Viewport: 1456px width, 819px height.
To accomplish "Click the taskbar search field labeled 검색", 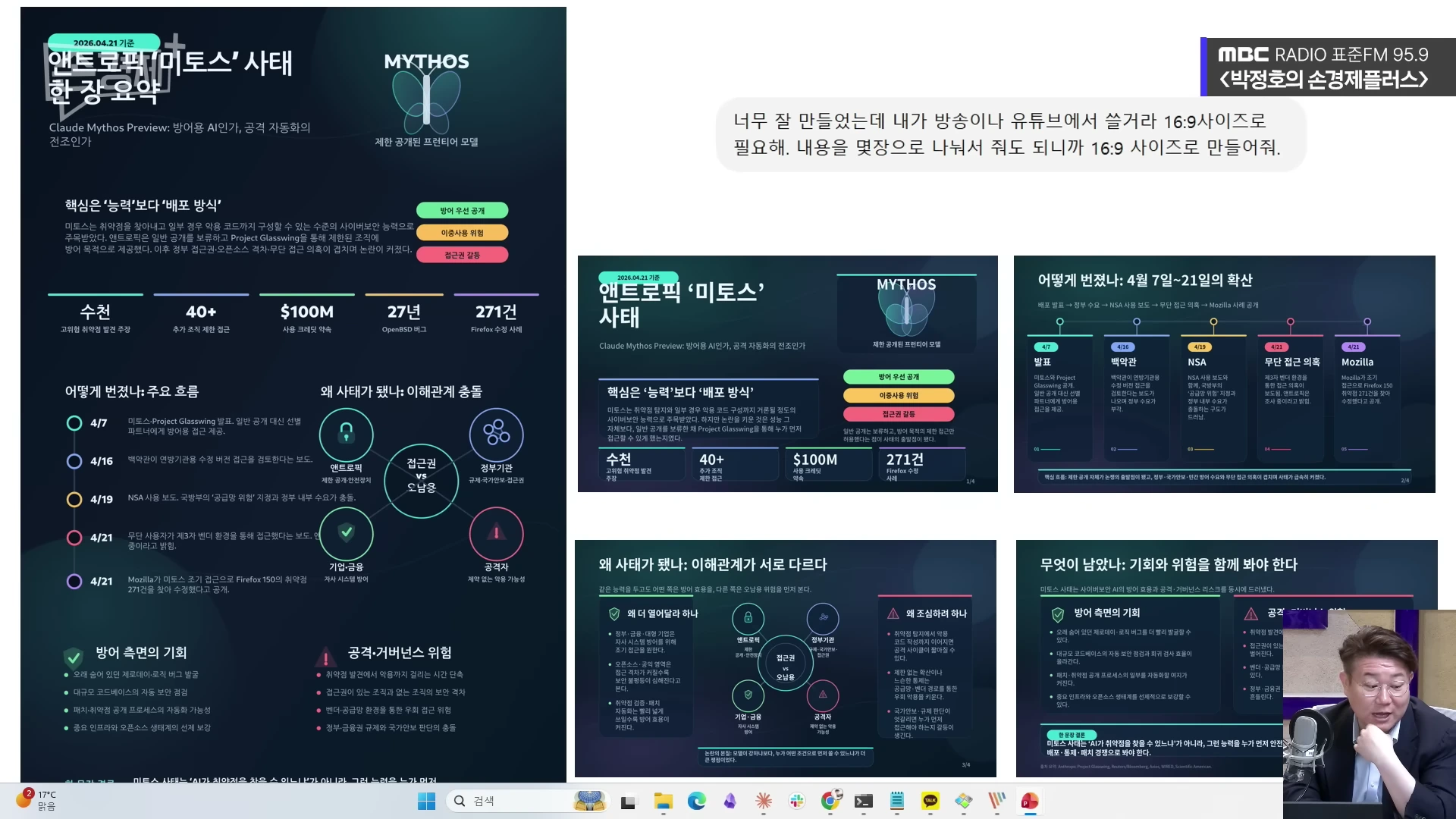I will 529,801.
